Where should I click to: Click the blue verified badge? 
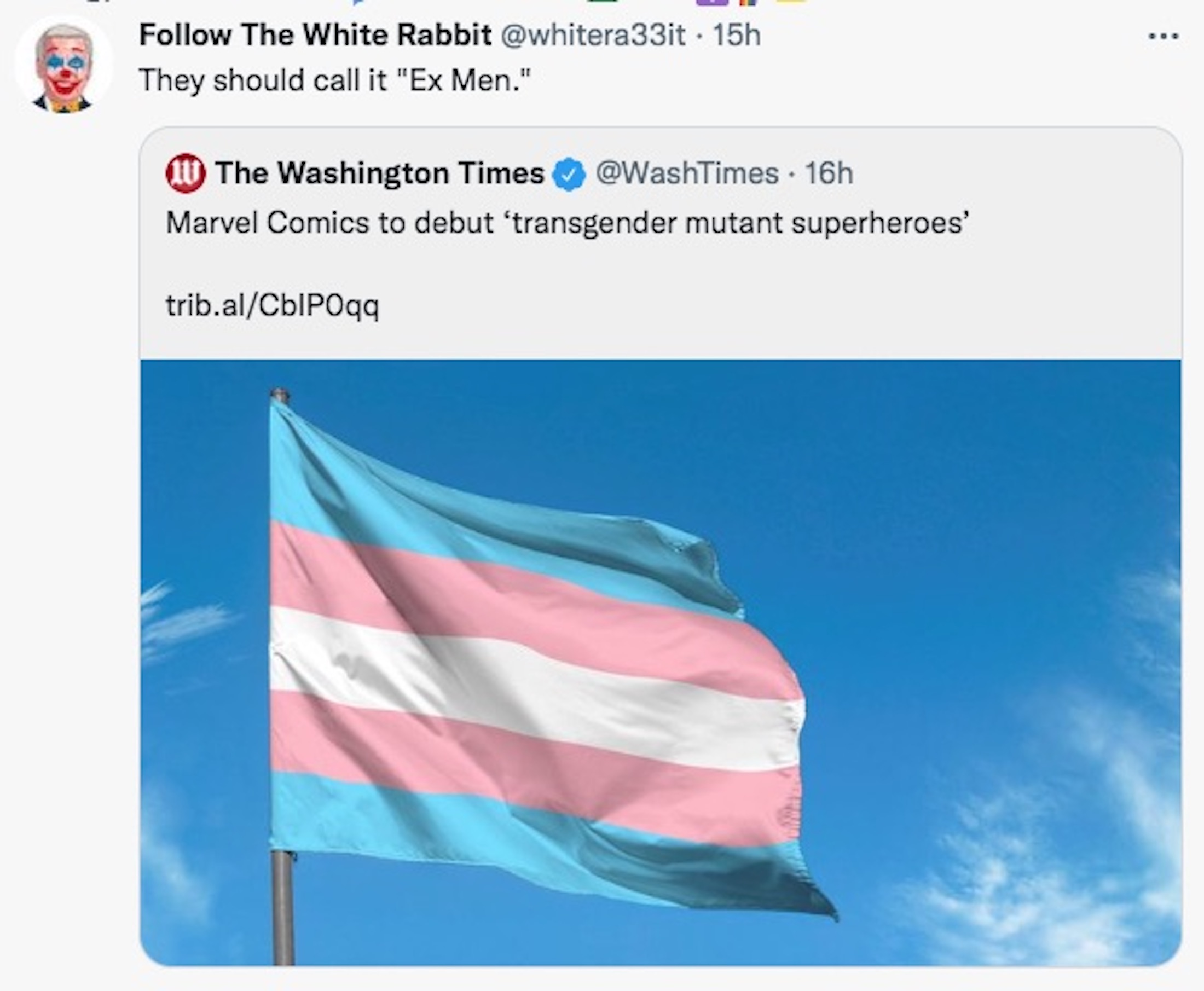tap(569, 175)
